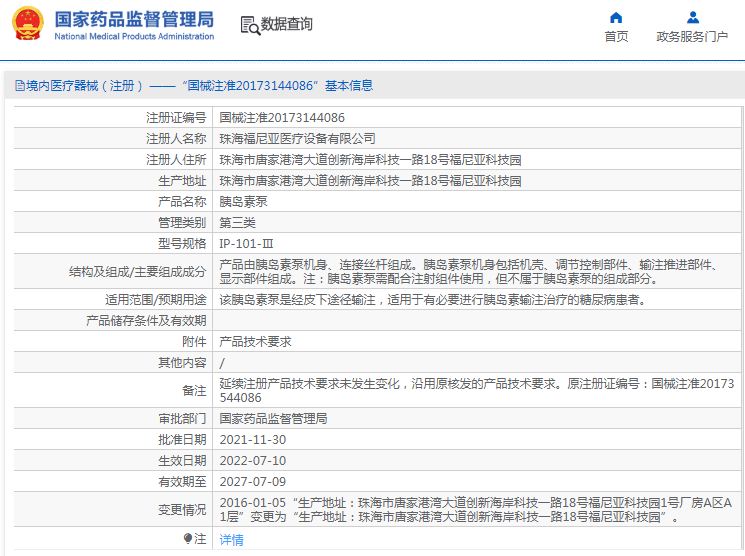Open the 详情 link
This screenshot has height=556, width=745.
click(x=231, y=539)
